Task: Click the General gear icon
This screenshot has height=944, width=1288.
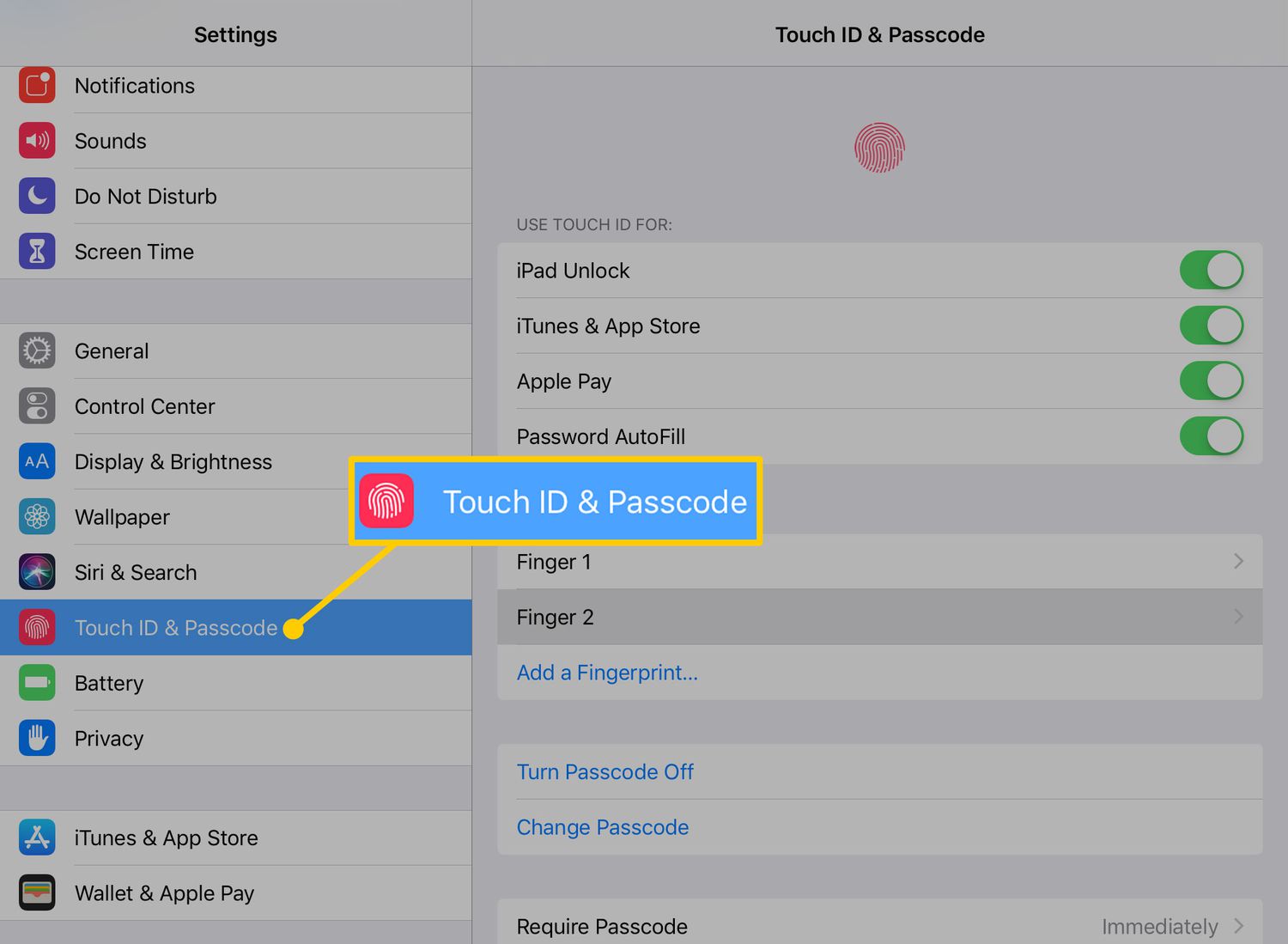Action: pos(37,350)
